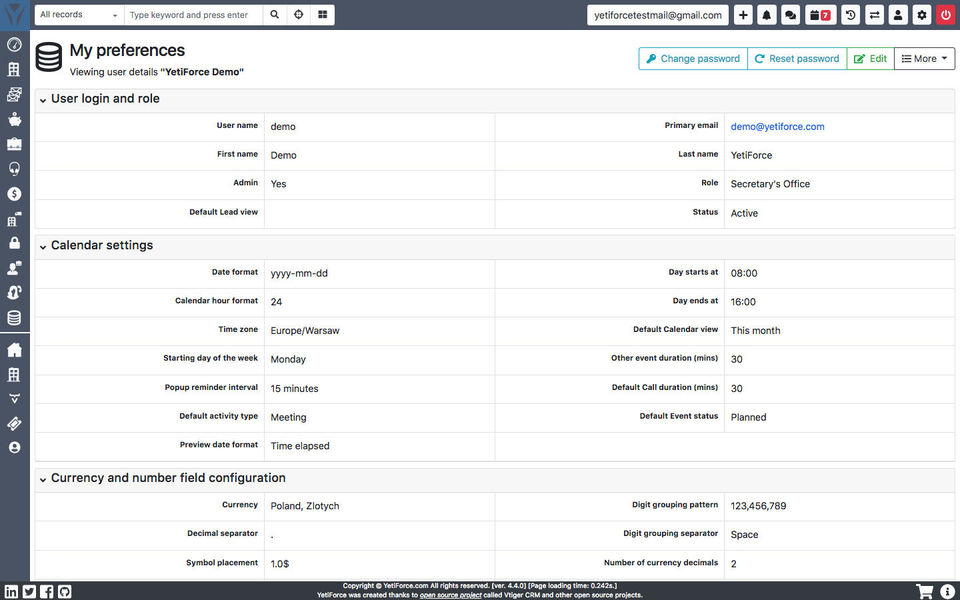The image size is (960, 600).
Task: Open the LinkedIn footer icon
Action: click(x=12, y=591)
